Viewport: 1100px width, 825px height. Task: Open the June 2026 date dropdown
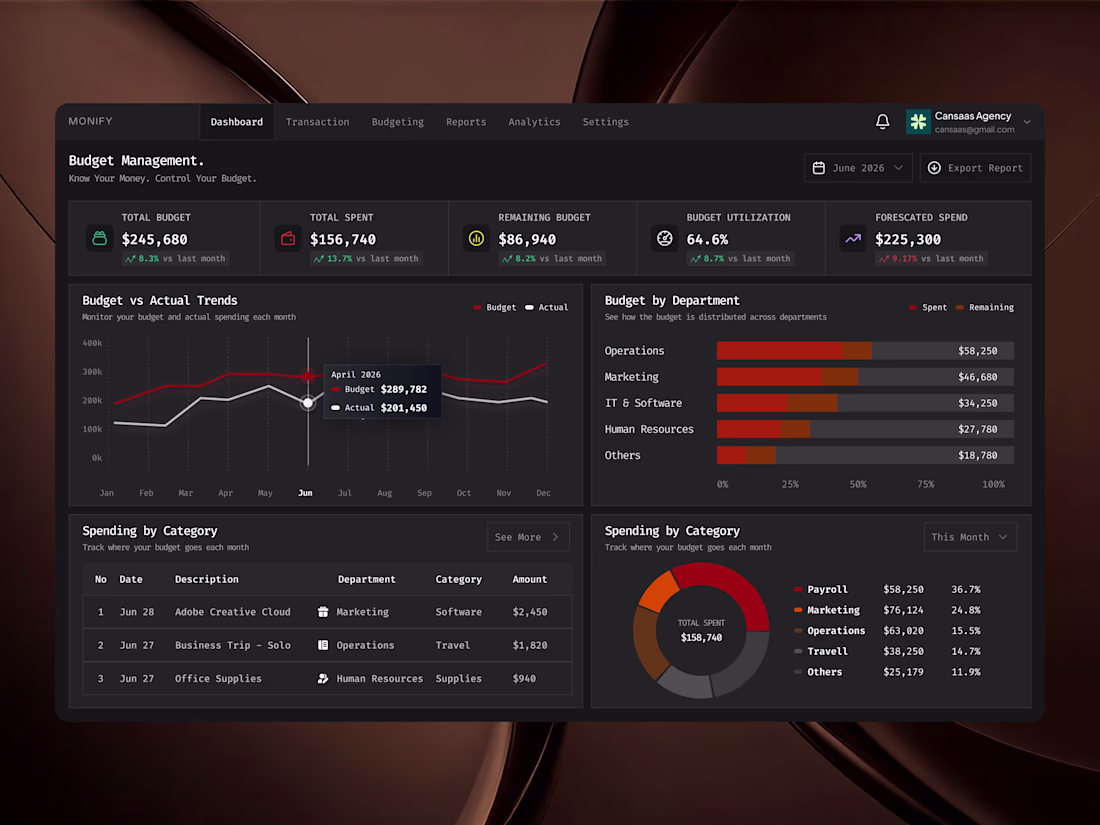point(858,168)
